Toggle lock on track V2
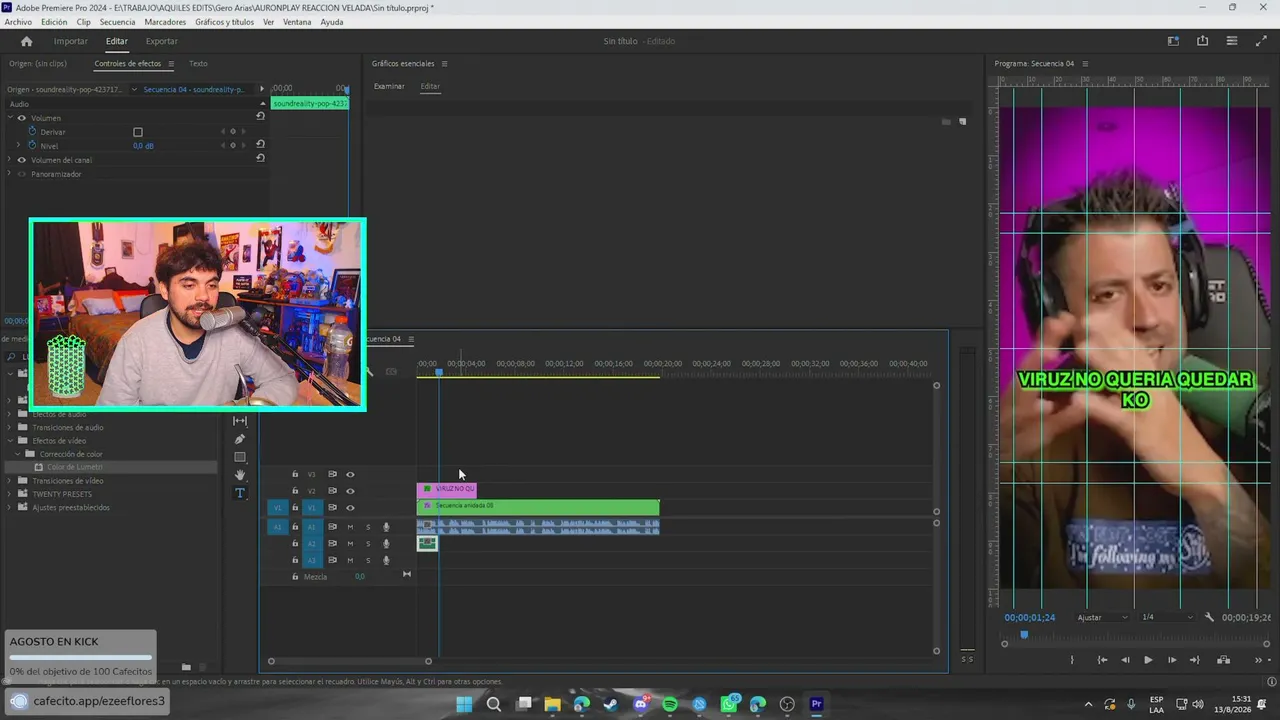The image size is (1280, 720). pos(295,491)
